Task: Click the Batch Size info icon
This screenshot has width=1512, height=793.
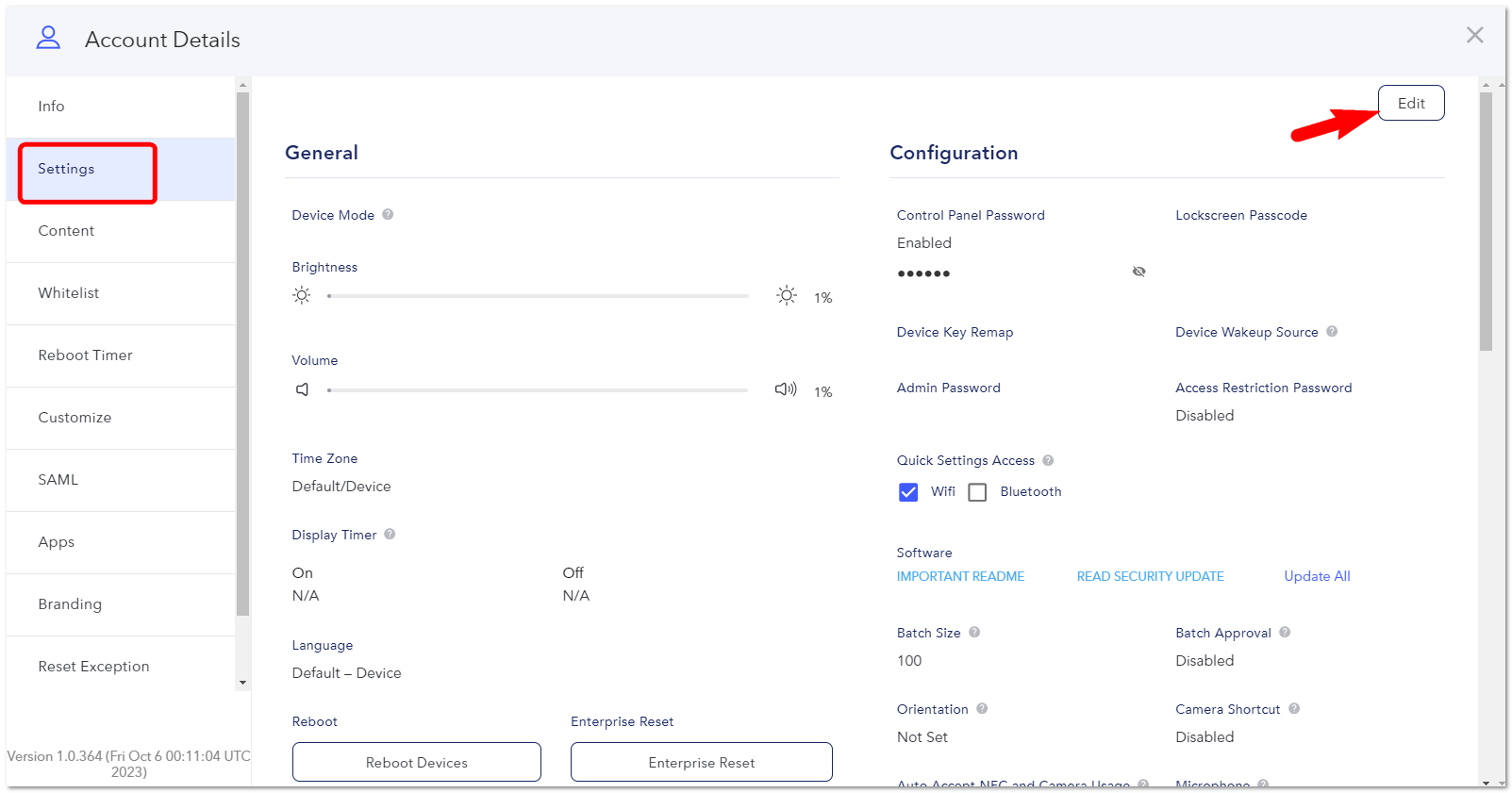Action: 974,633
